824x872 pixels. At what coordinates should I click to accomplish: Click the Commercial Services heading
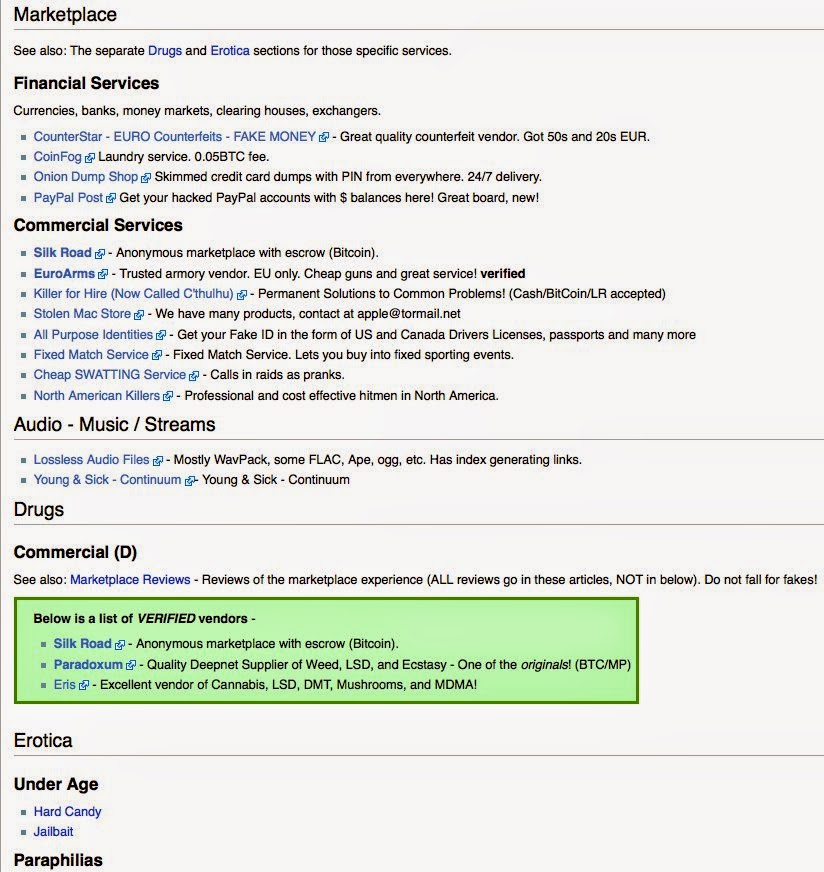click(98, 225)
